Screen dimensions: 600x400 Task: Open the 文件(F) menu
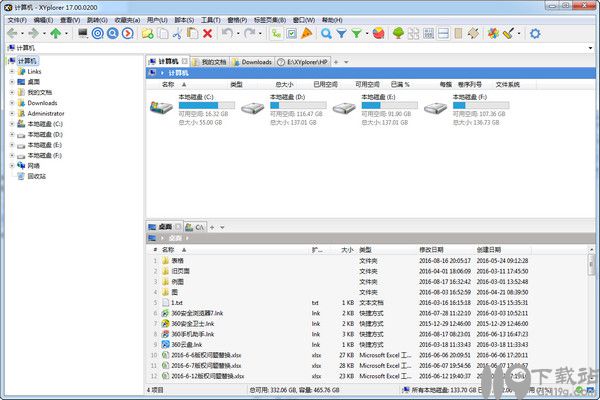tap(17, 20)
